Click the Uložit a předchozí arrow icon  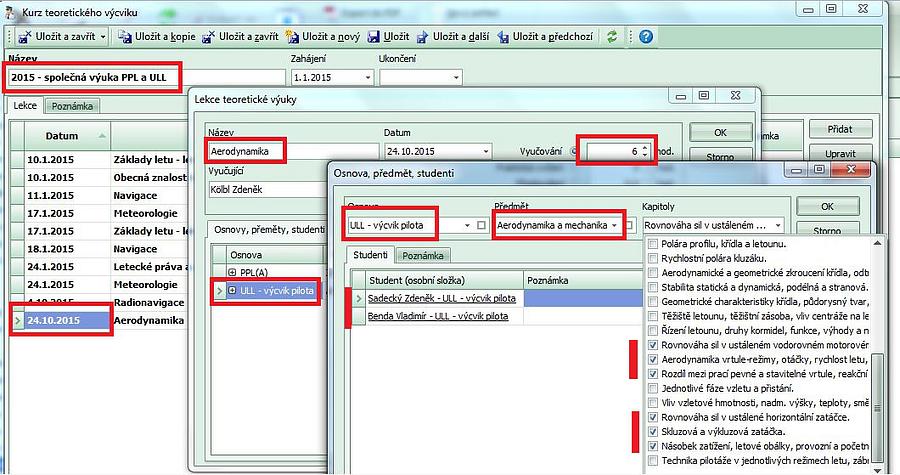(502, 37)
